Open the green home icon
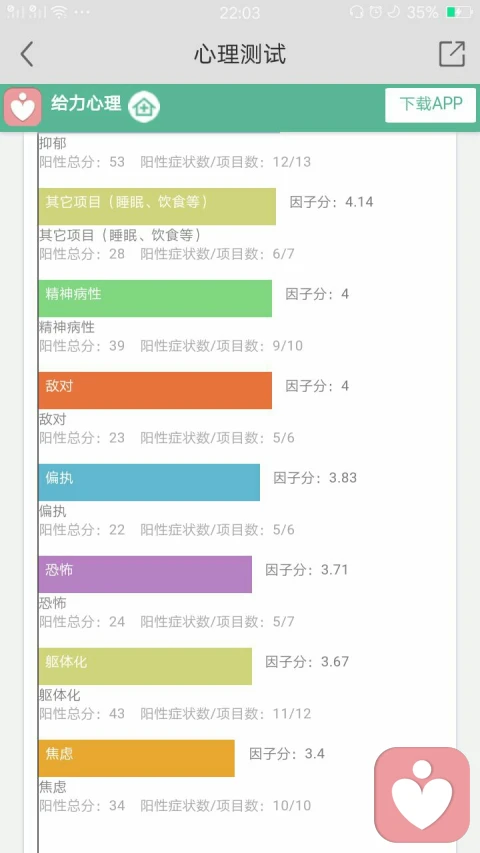The width and height of the screenshot is (480, 853). coord(144,106)
